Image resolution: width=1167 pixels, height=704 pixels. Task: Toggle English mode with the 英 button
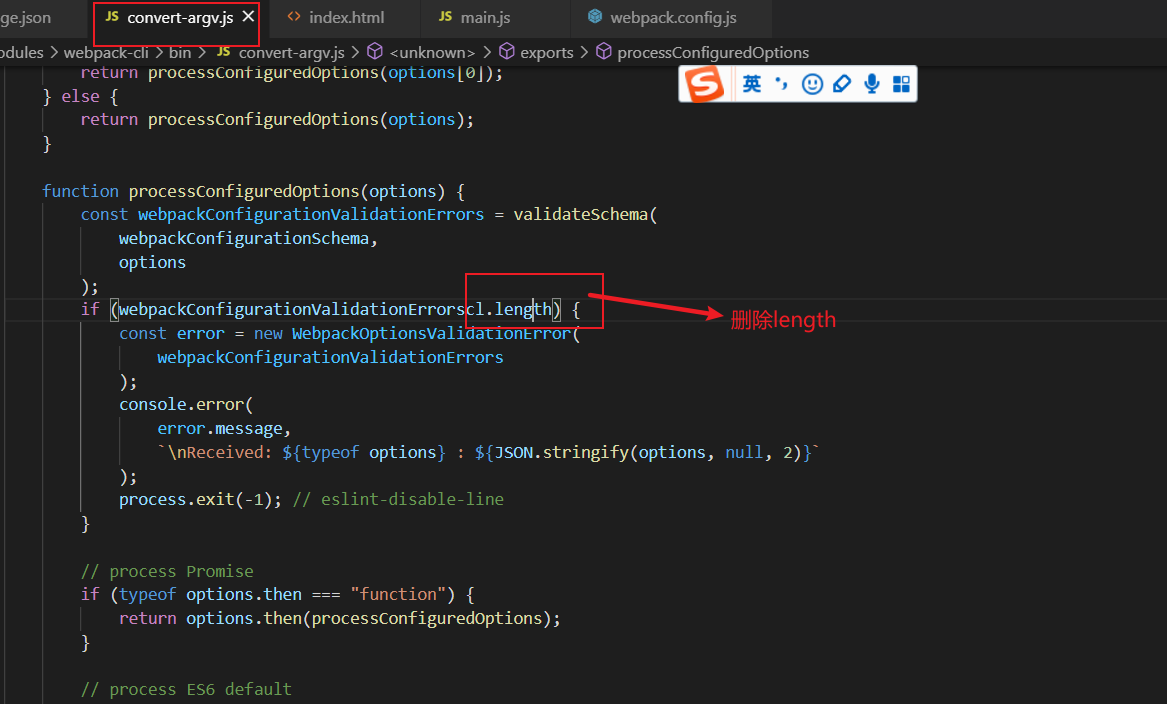[752, 84]
